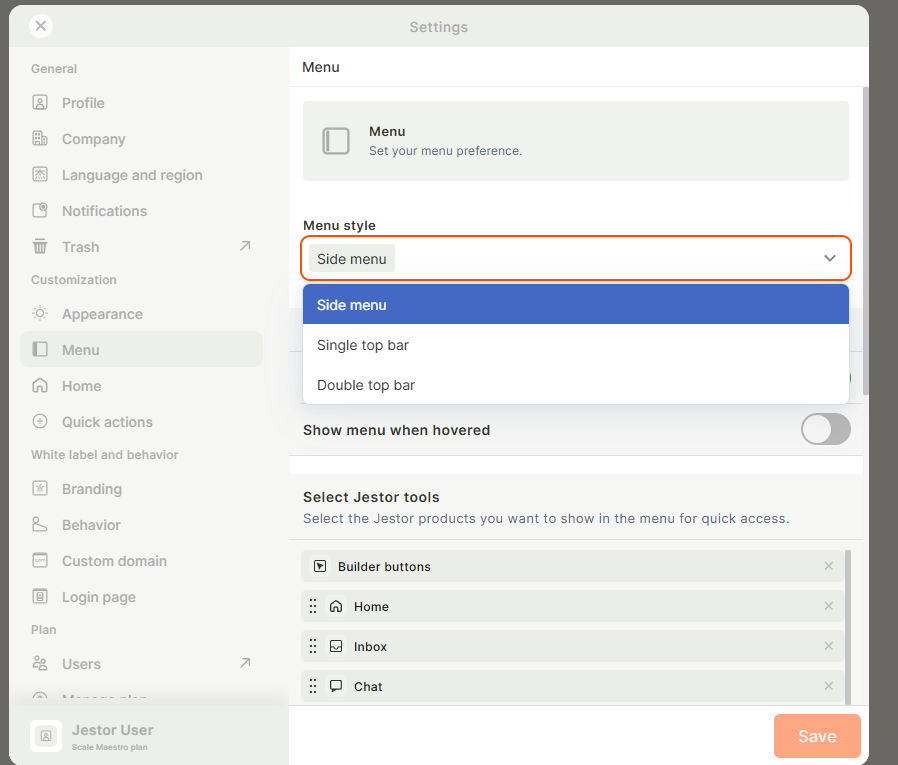This screenshot has width=898, height=765.
Task: Open Custom domain section
Action: [141, 561]
